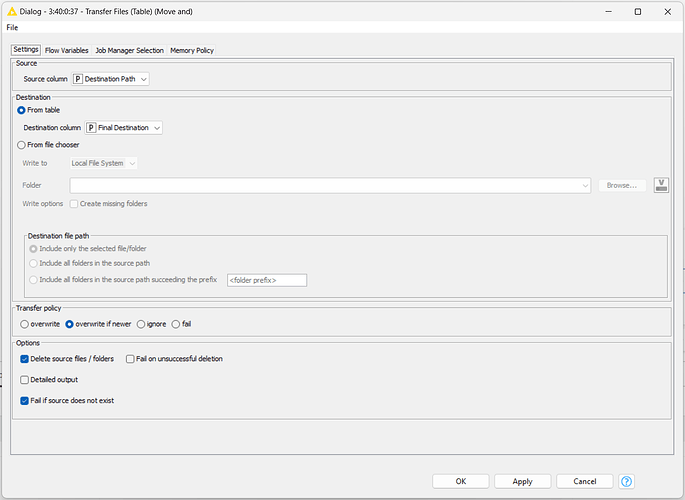
Task: Select the From file chooser option
Action: tap(22, 145)
